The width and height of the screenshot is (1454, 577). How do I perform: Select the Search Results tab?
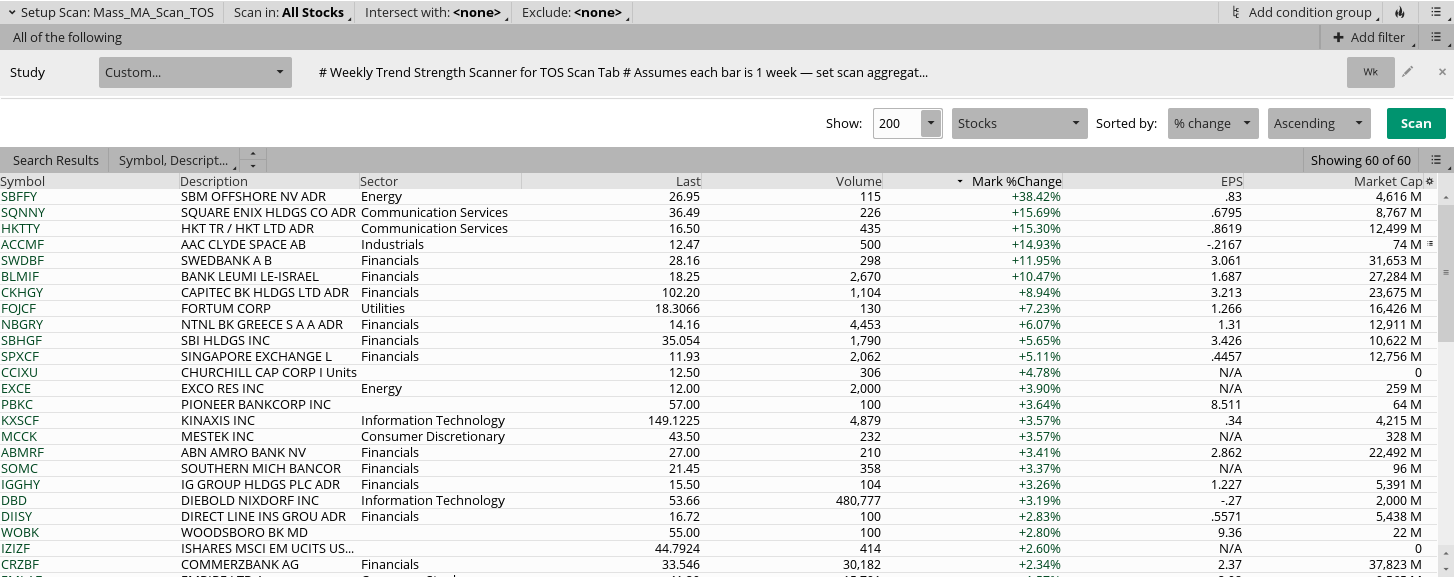56,160
